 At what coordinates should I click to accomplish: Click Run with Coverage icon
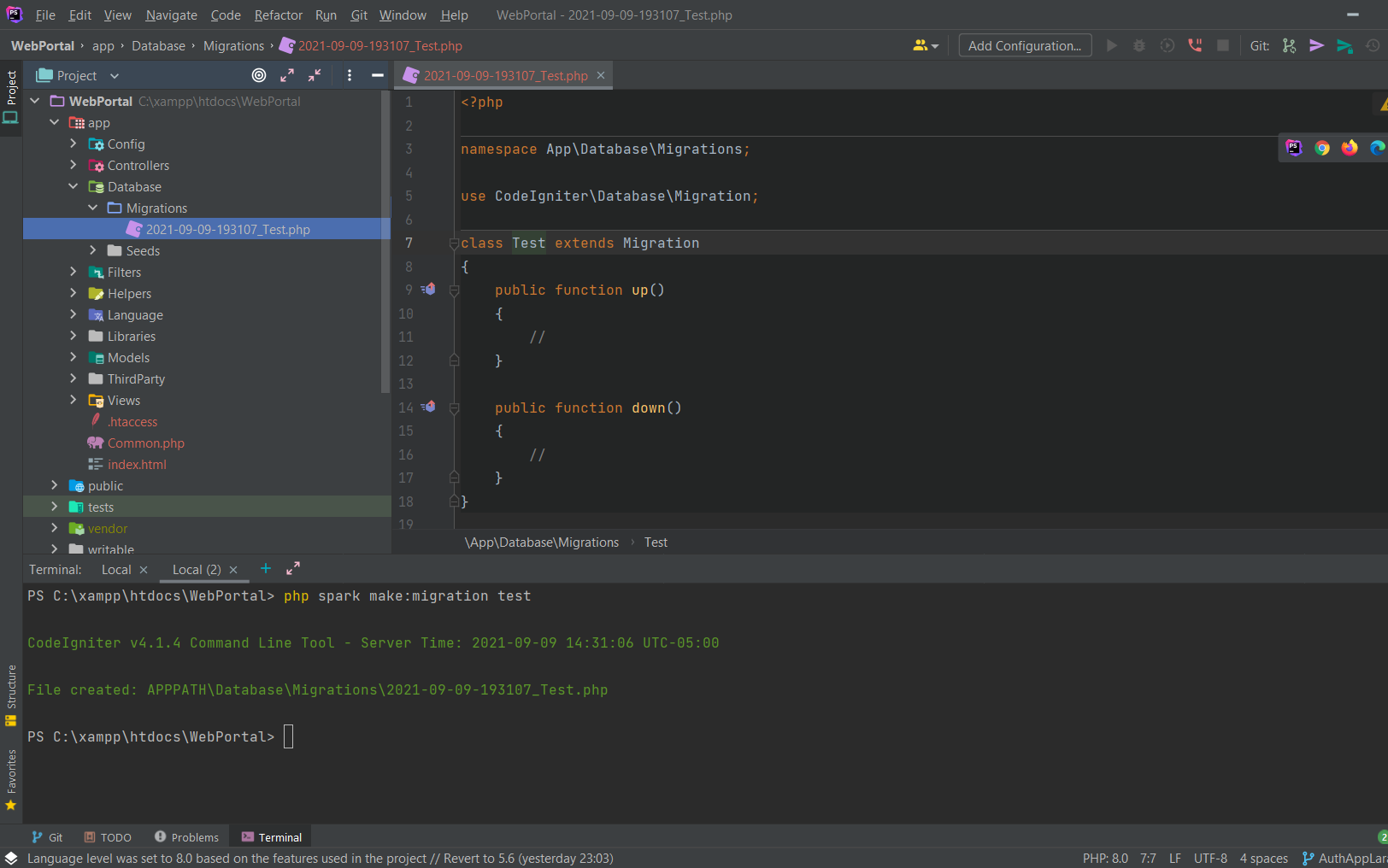tap(1167, 45)
